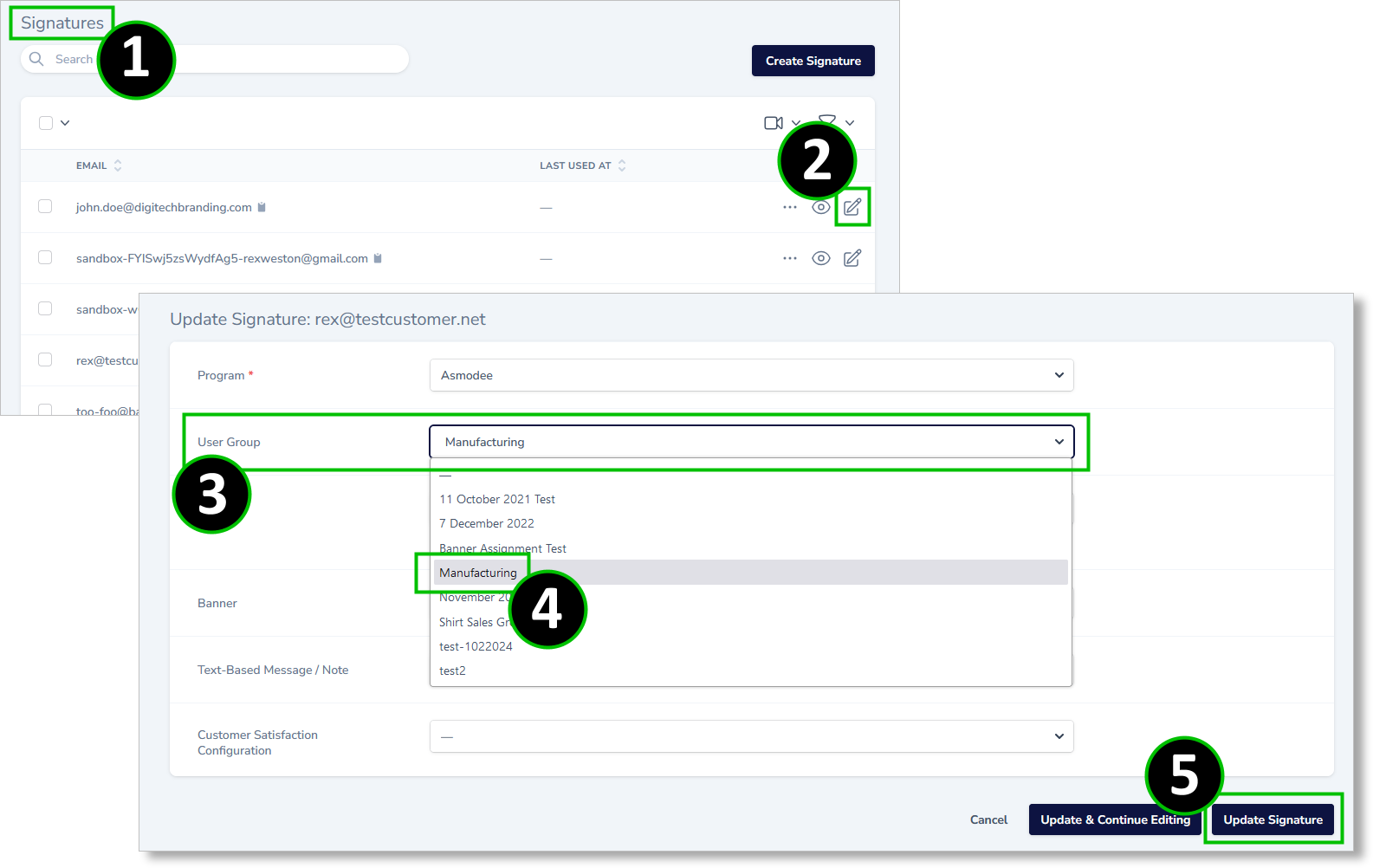Click the Create Signature button
The width and height of the screenshot is (1373, 868).
pyautogui.click(x=813, y=61)
